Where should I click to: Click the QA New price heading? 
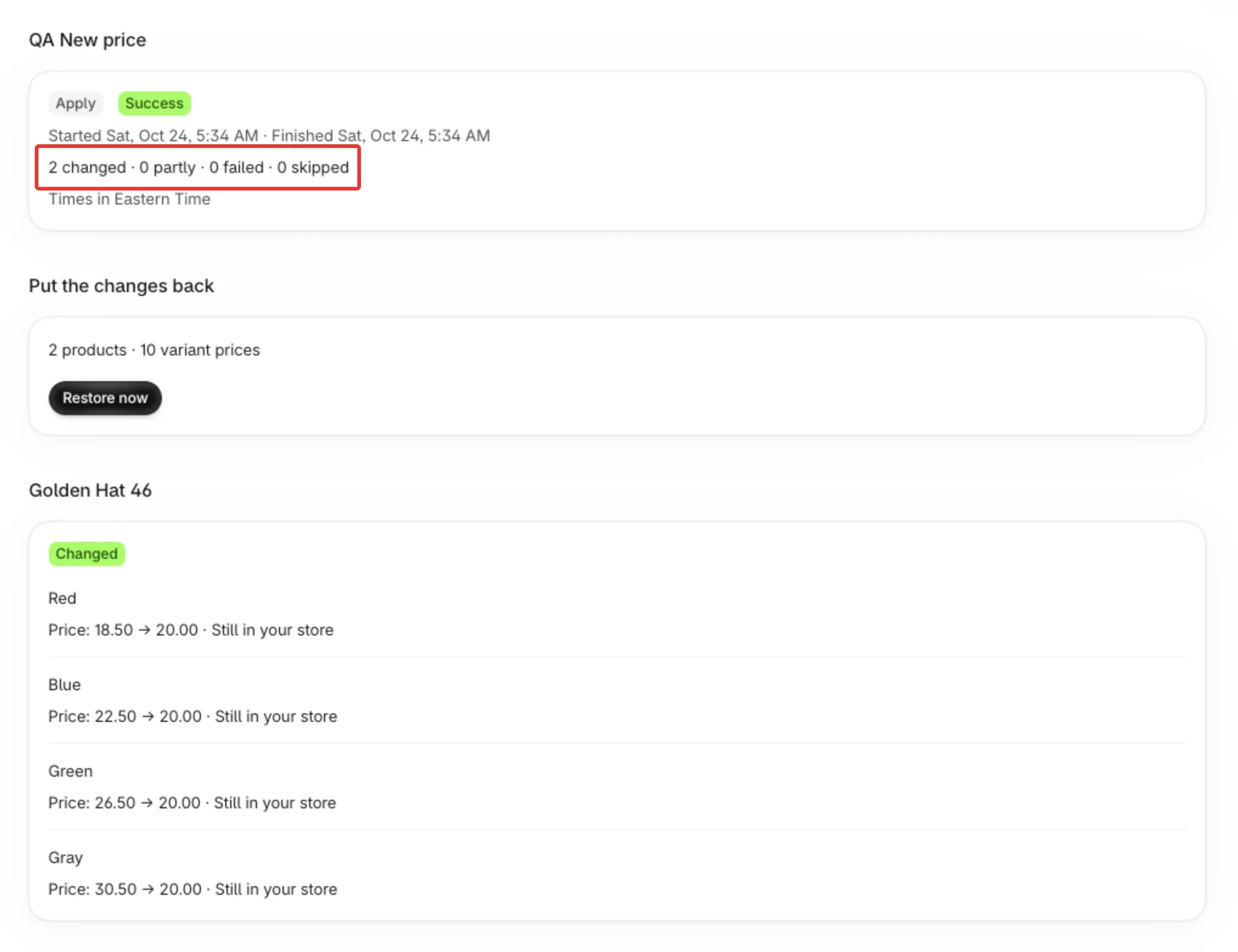87,40
